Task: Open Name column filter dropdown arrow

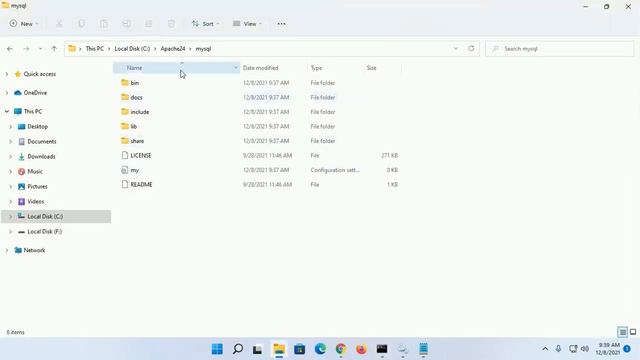Action: pos(236,68)
